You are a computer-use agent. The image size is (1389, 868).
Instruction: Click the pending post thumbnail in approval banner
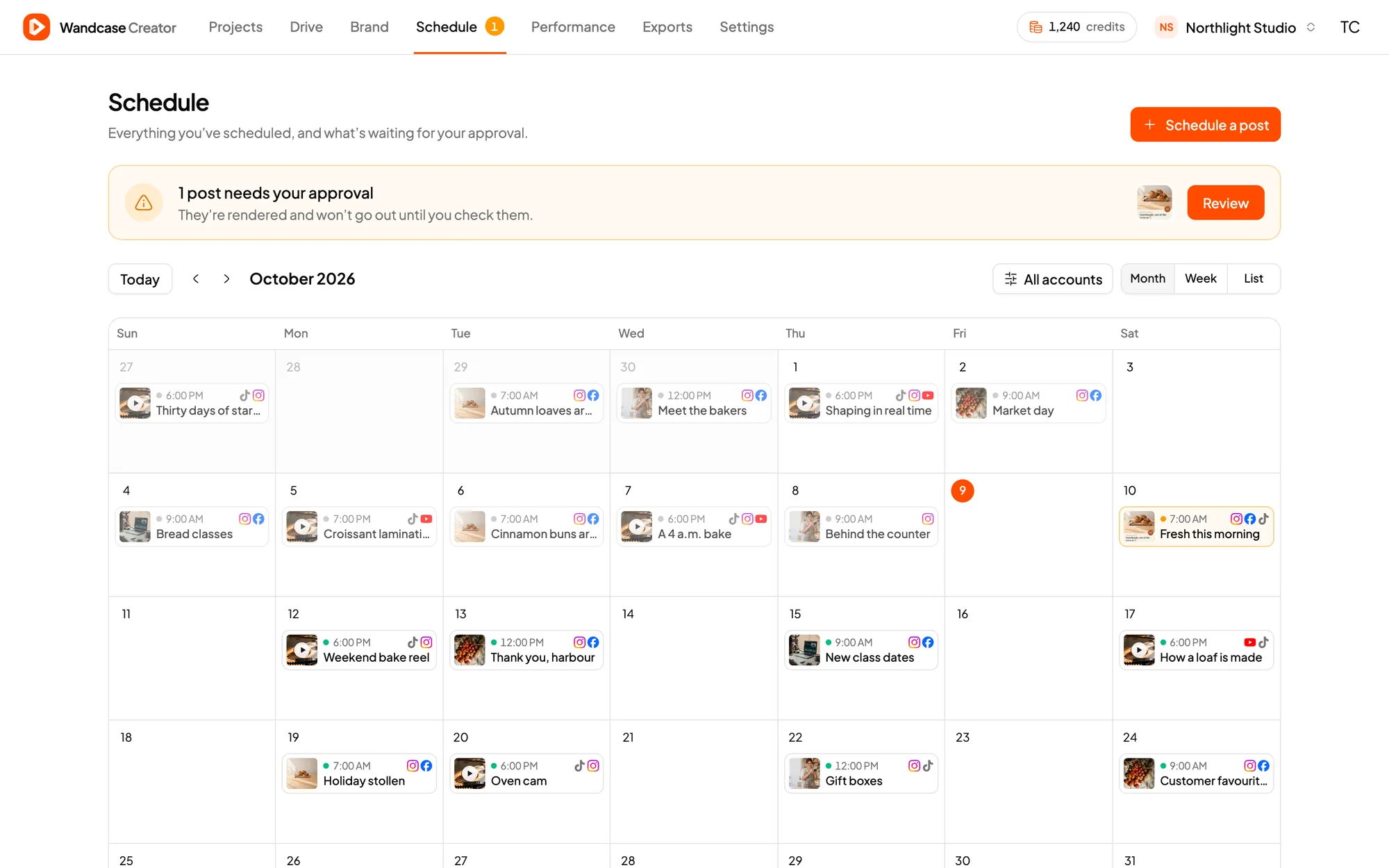click(x=1154, y=203)
